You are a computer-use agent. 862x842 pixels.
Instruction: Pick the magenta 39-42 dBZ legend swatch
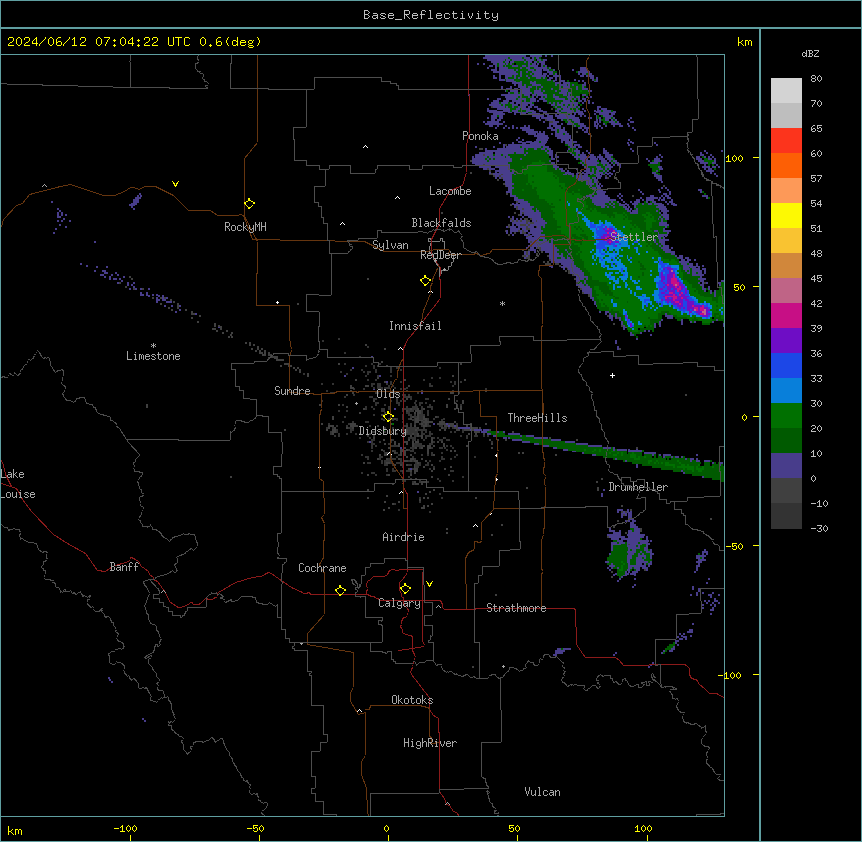pyautogui.click(x=786, y=315)
